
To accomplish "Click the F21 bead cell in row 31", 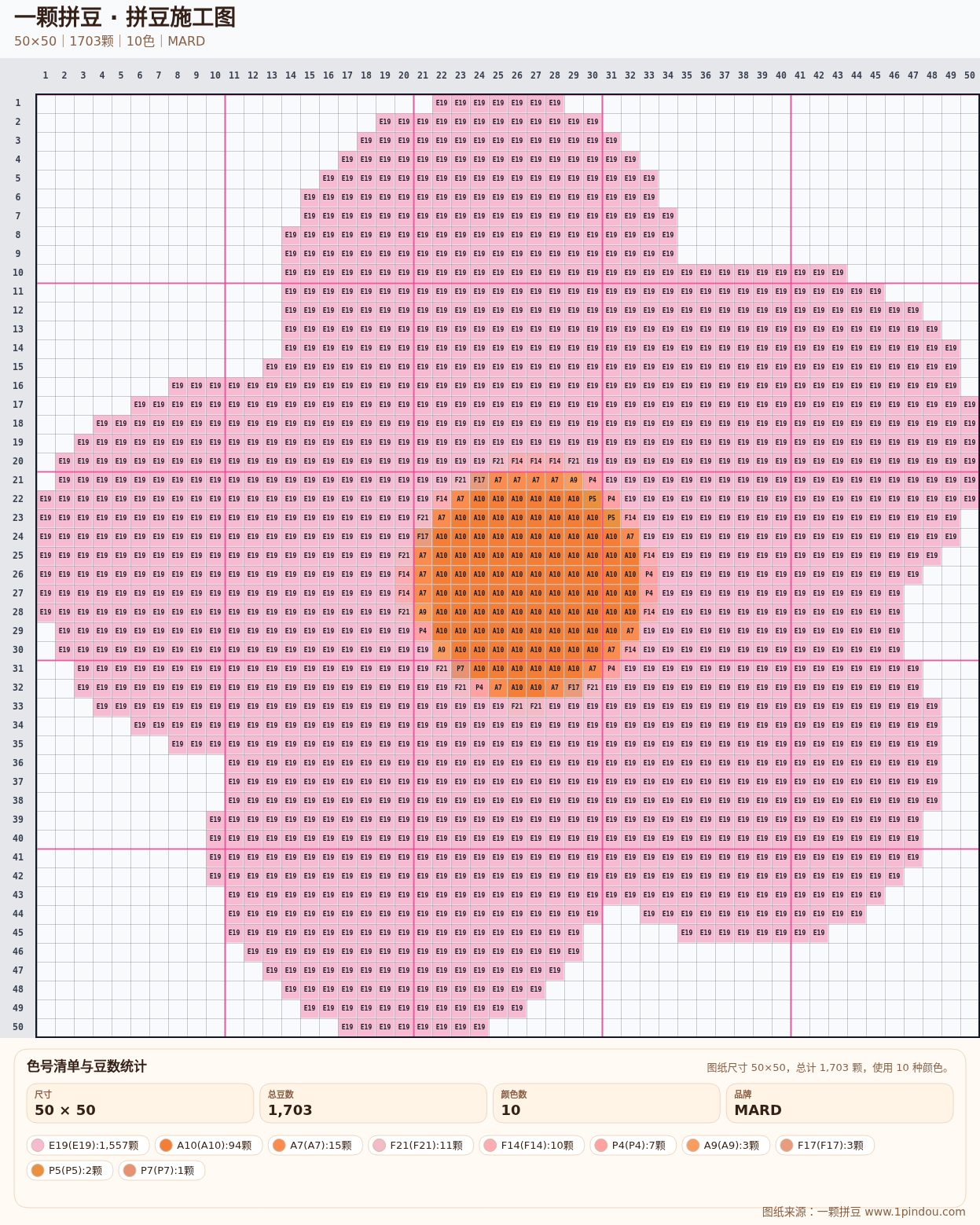I will point(442,669).
